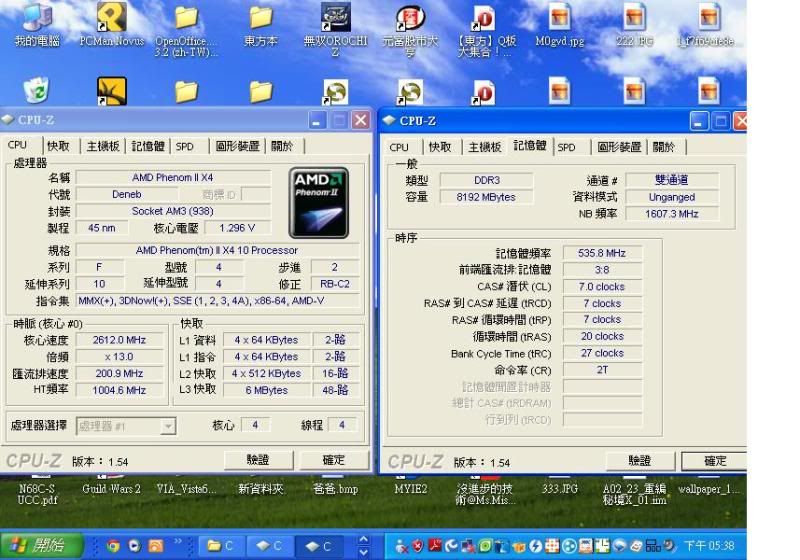Open the 主機板 tab in left CPU-Z window

coord(103,146)
